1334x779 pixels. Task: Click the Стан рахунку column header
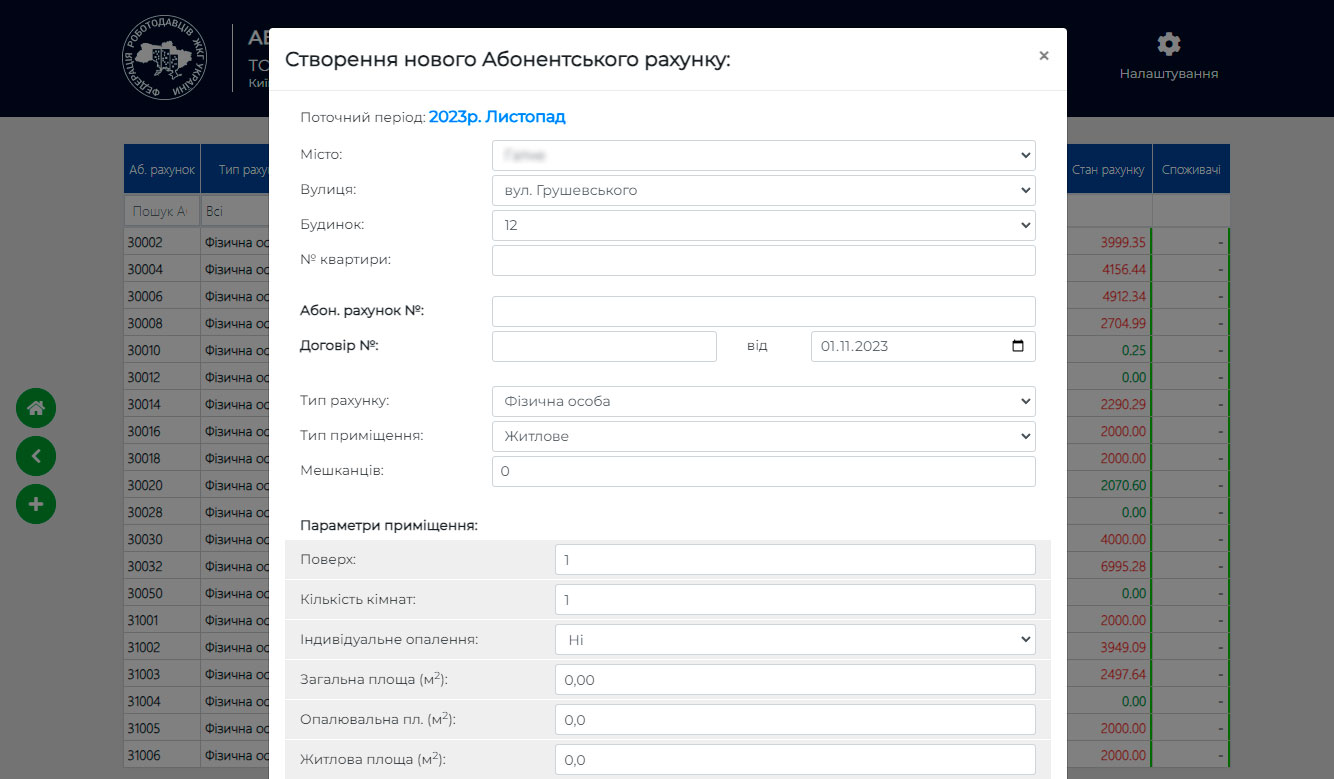click(x=1108, y=170)
